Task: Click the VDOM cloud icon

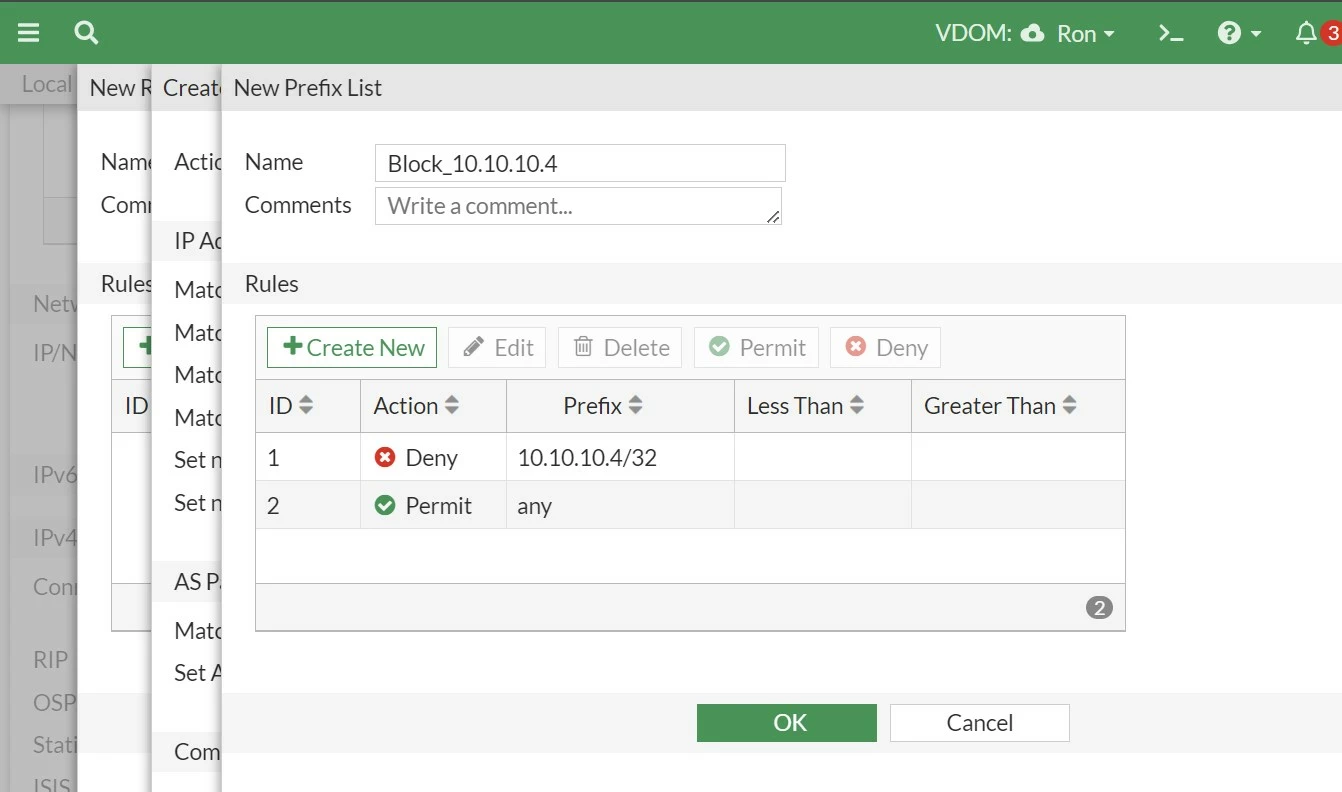Action: [x=1031, y=33]
